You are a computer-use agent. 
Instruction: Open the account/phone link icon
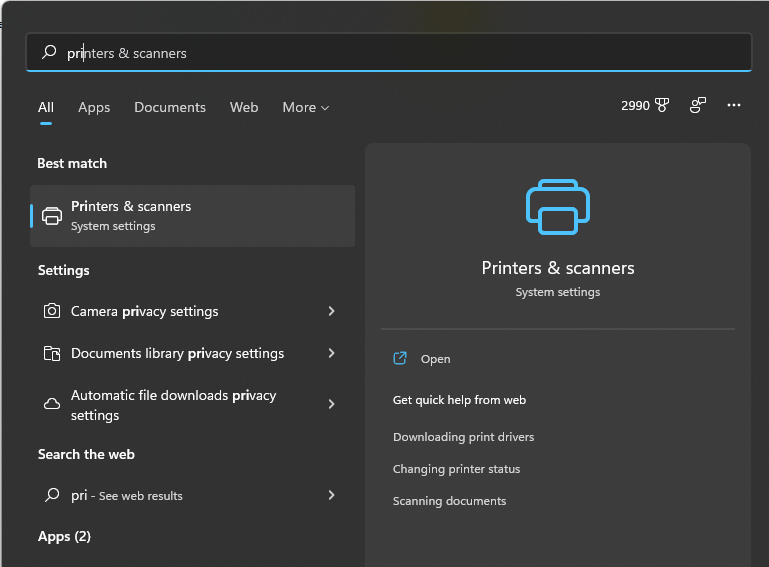[698, 105]
